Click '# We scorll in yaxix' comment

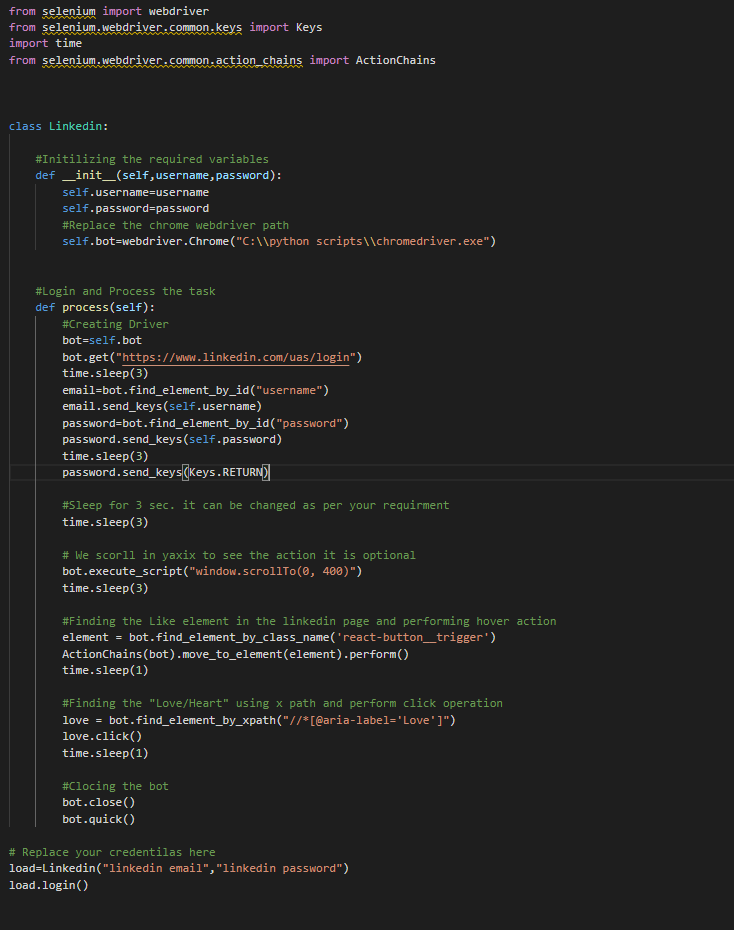click(239, 555)
